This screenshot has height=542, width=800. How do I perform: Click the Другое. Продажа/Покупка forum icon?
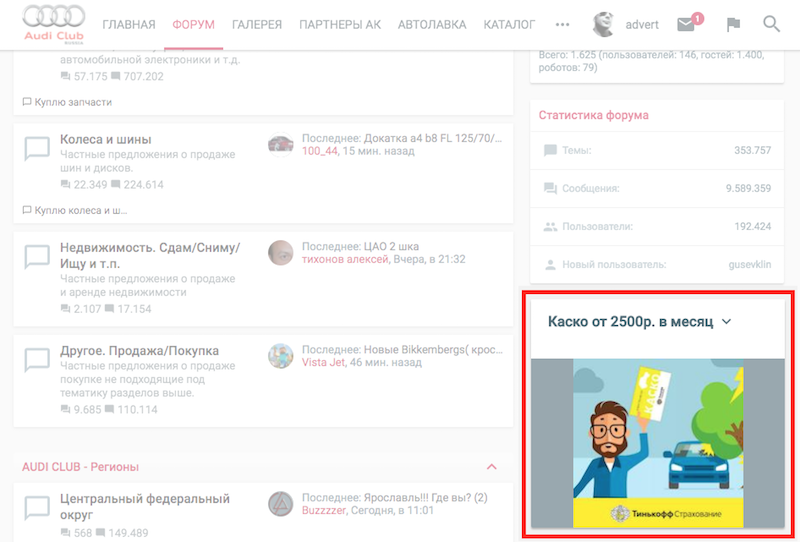(37, 360)
